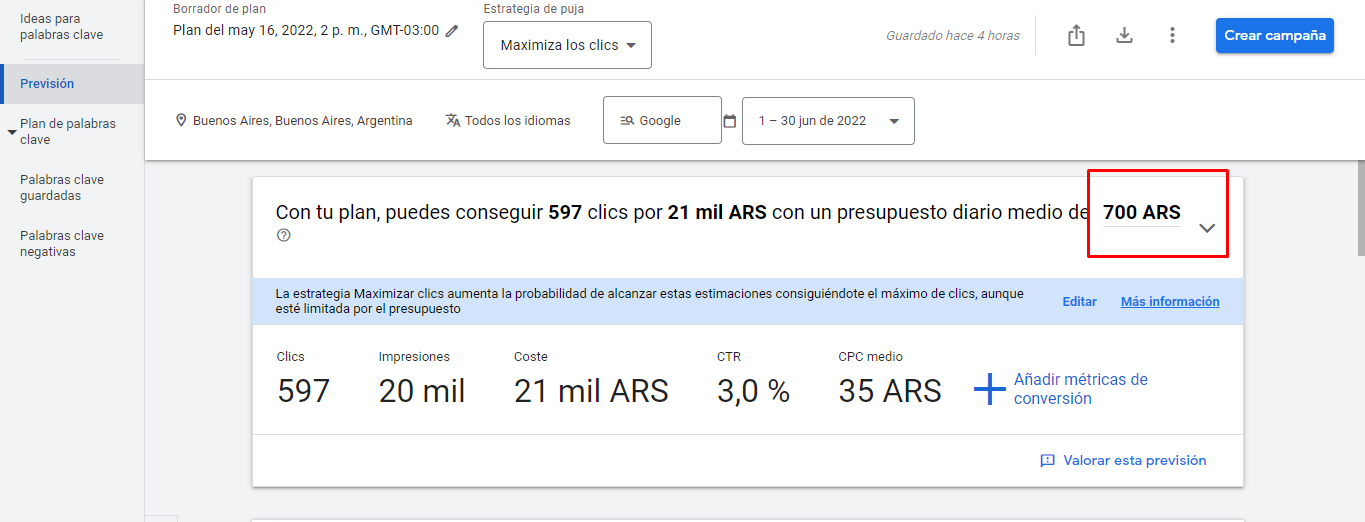Click the download plan icon
The image size is (1365, 522).
(x=1124, y=36)
